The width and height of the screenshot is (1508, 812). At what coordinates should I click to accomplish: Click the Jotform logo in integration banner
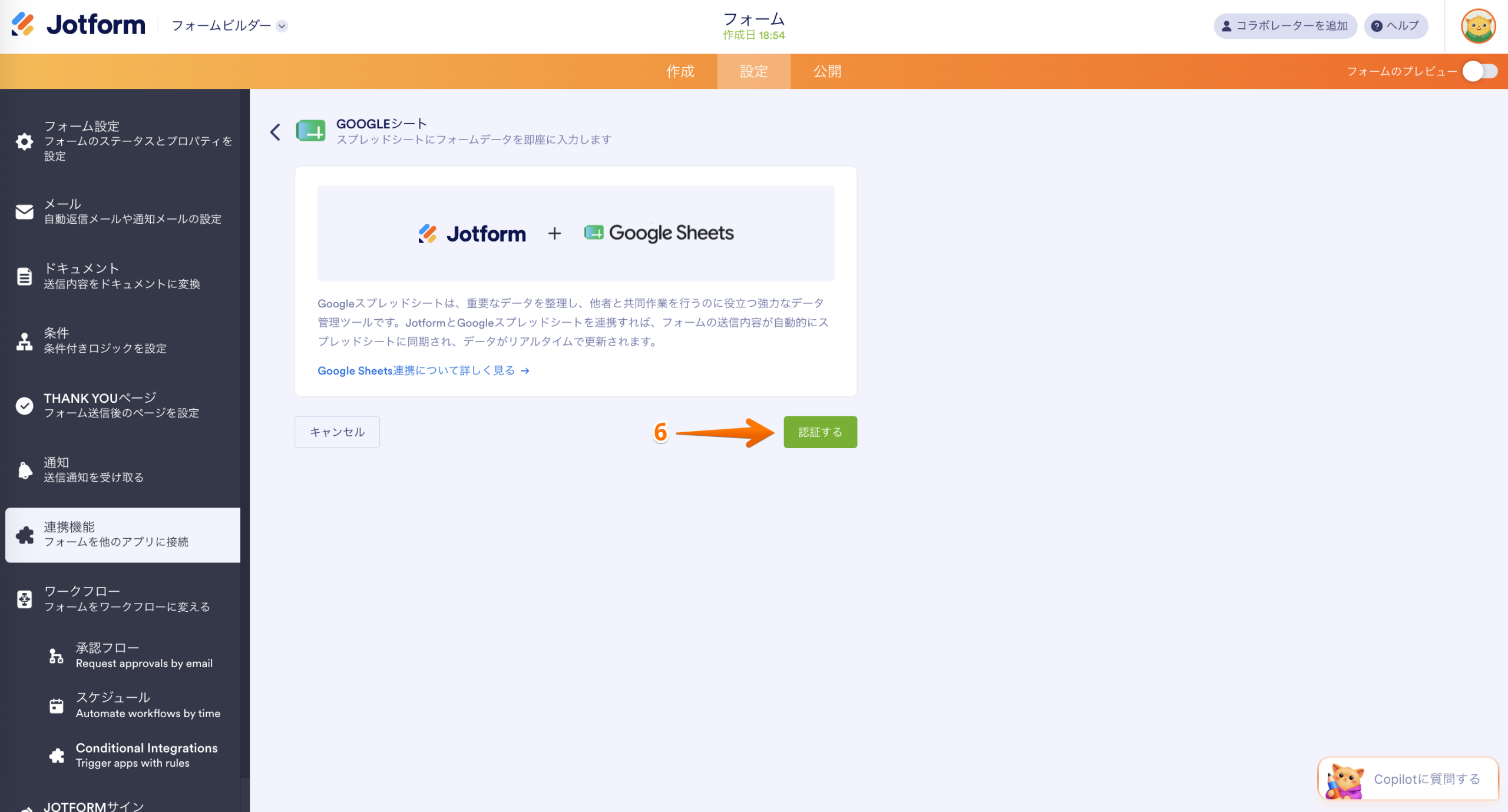click(472, 234)
